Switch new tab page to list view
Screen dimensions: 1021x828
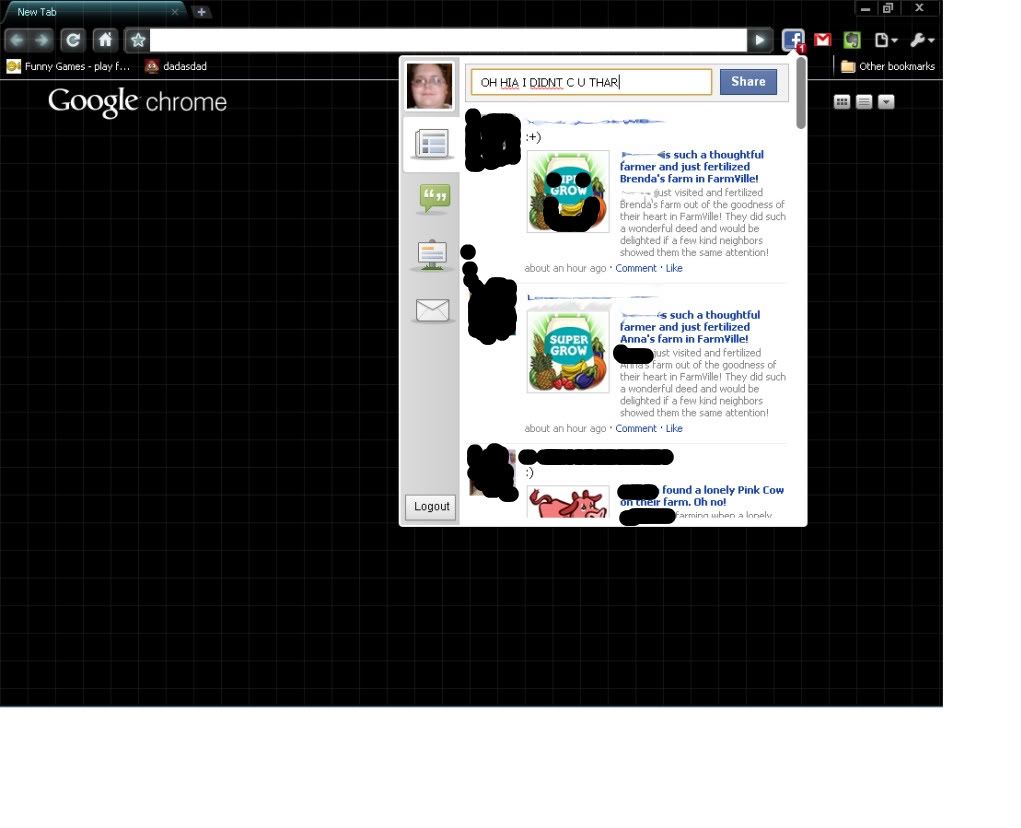click(864, 102)
